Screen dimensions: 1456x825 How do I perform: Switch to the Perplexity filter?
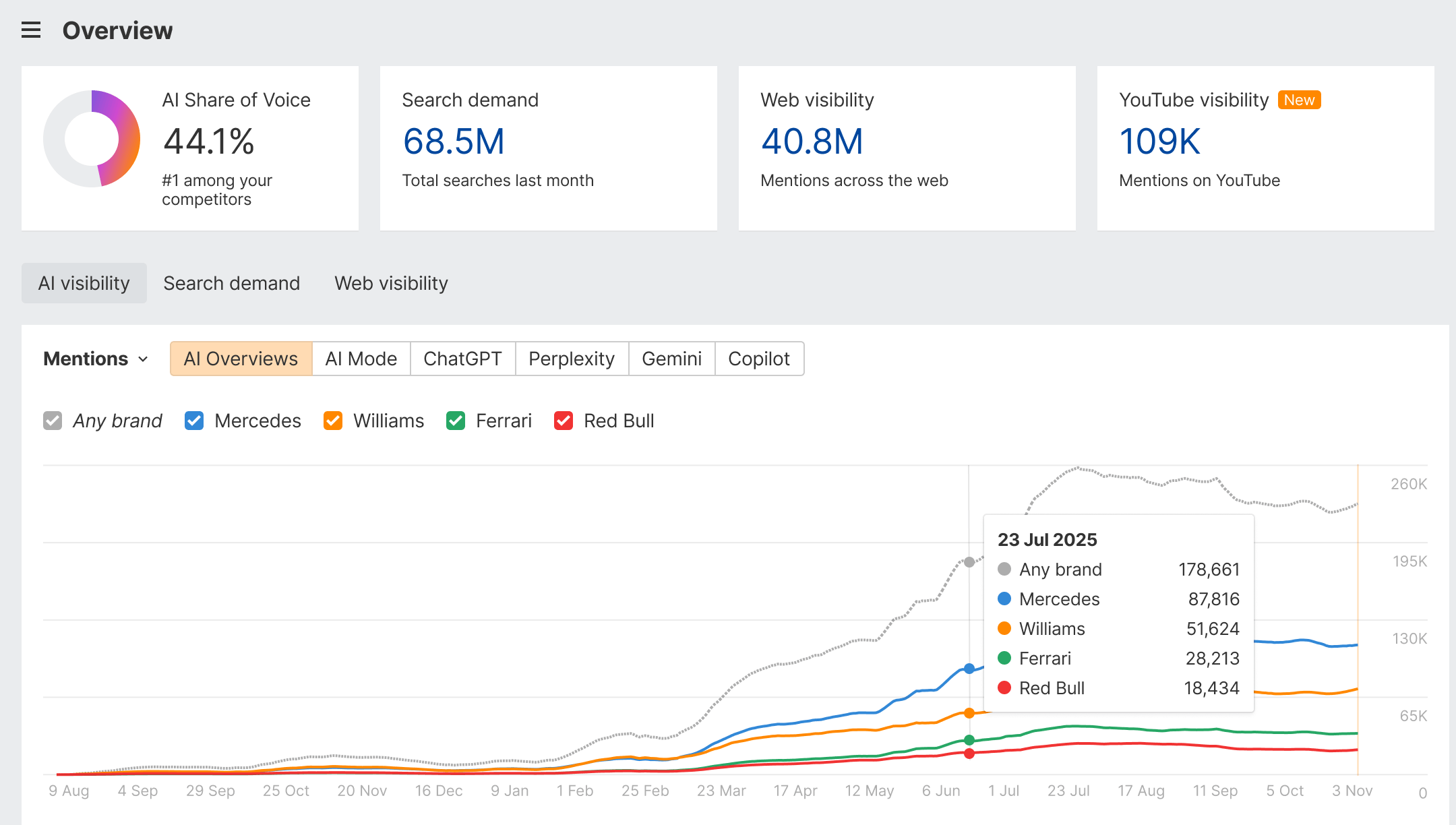(x=571, y=359)
